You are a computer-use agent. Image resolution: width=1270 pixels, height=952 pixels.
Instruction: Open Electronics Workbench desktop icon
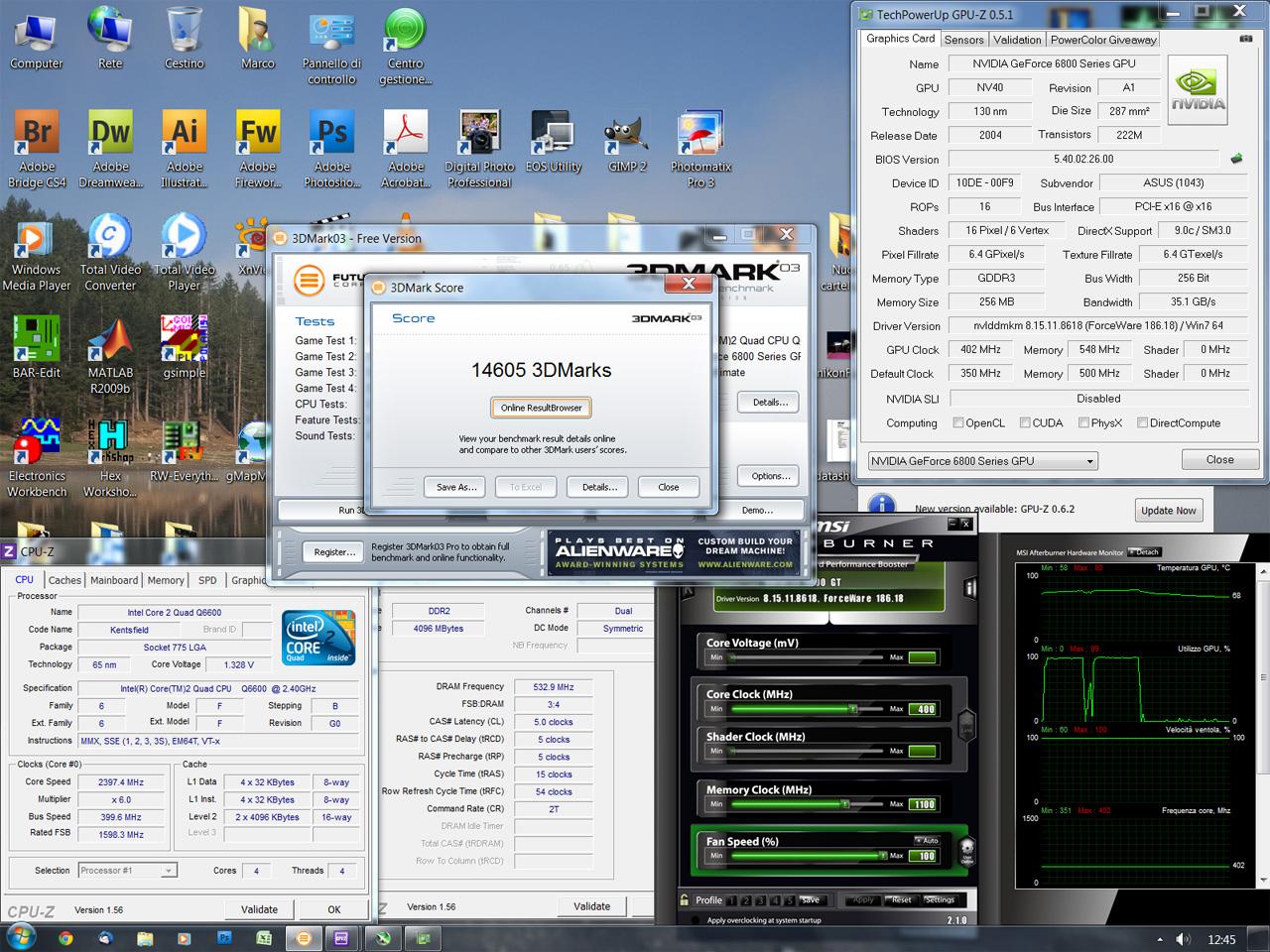pyautogui.click(x=37, y=457)
